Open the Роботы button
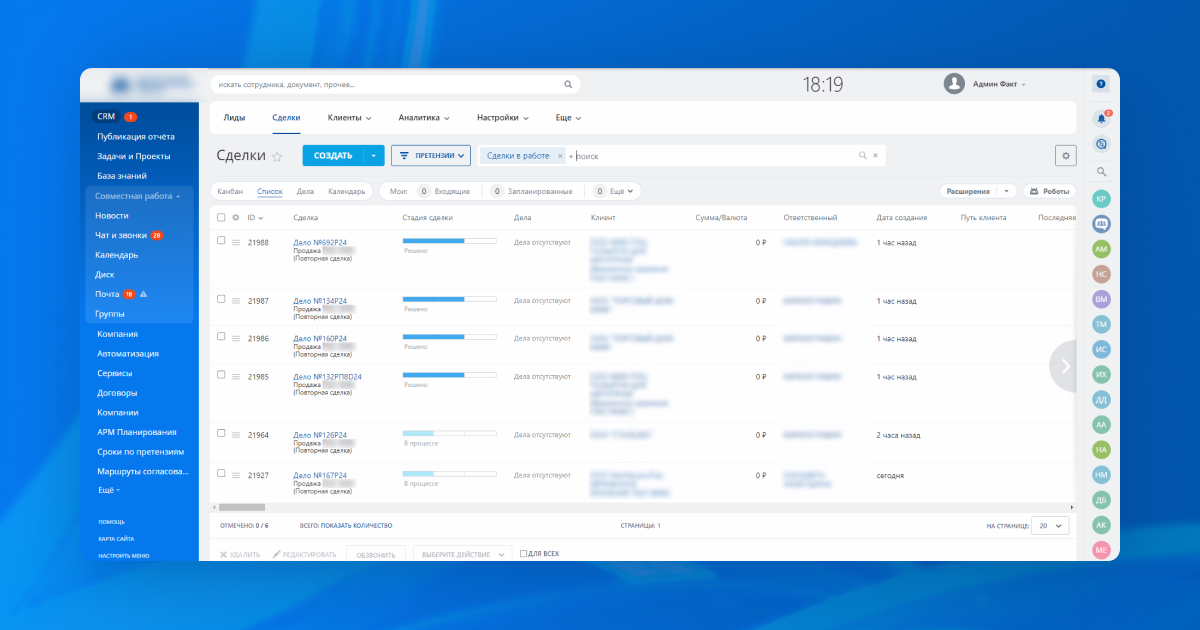1200x630 pixels. (1050, 191)
